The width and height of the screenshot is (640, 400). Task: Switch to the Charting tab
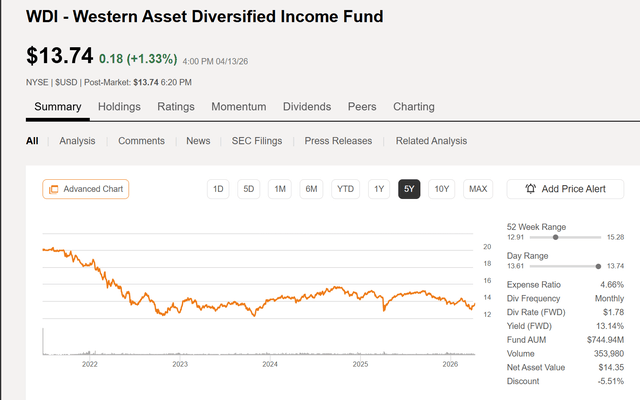tap(414, 107)
